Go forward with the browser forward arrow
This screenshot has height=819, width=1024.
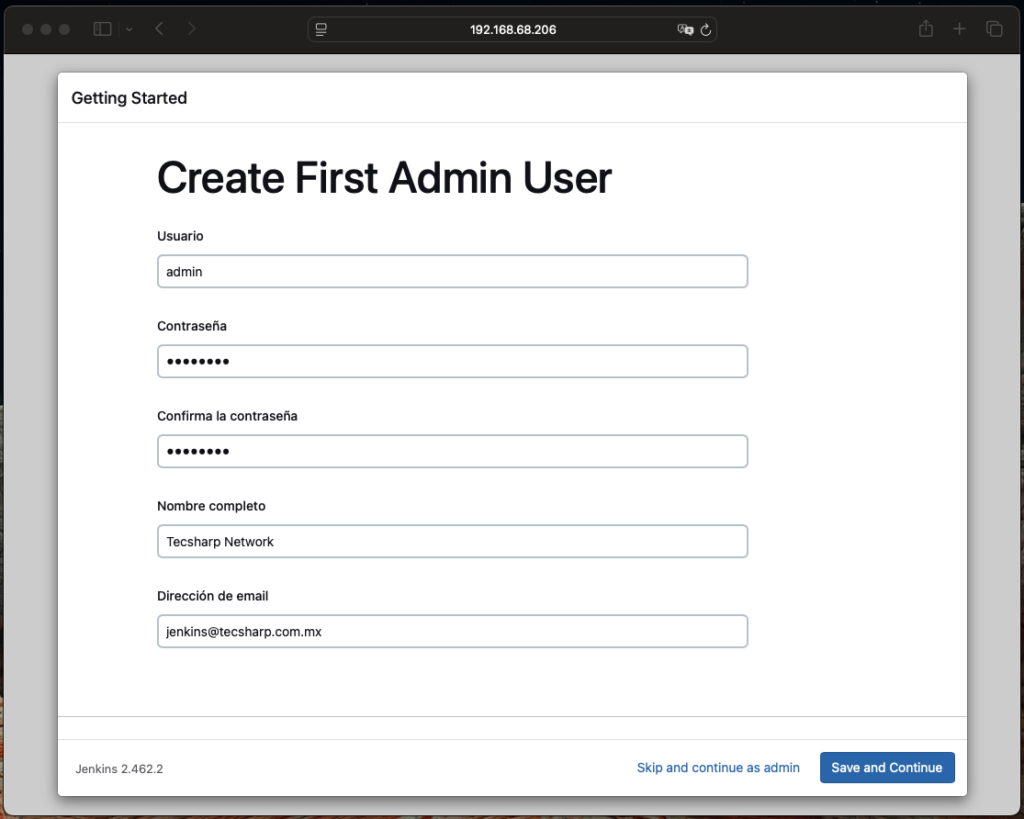pyautogui.click(x=191, y=29)
